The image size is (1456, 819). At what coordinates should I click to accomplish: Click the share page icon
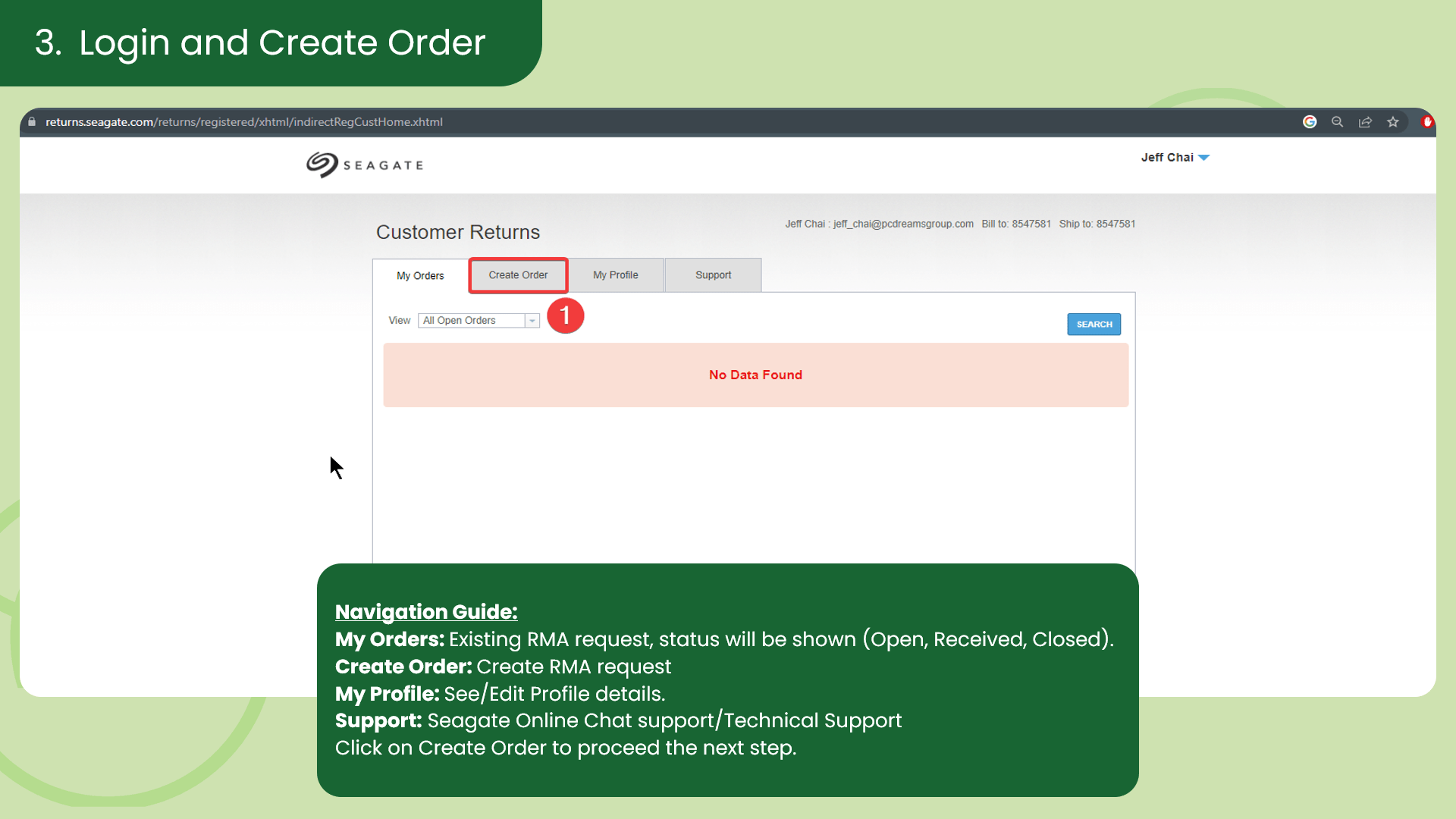click(x=1365, y=121)
